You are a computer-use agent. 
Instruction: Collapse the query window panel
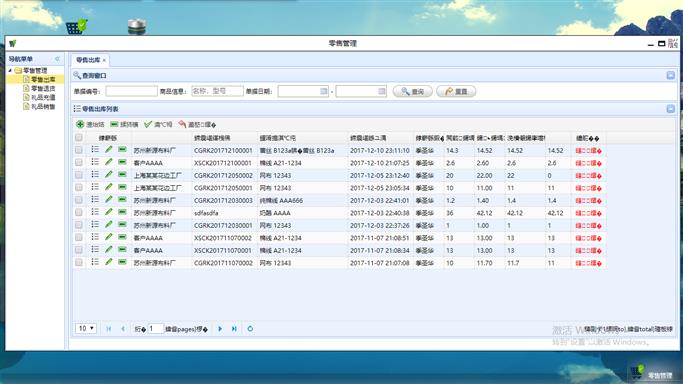coord(670,75)
